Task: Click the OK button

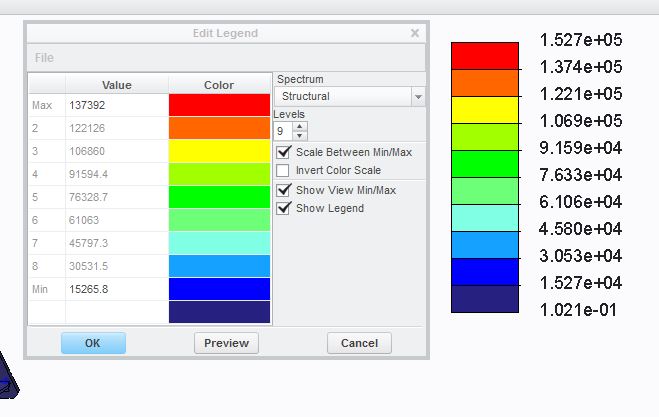Action: (x=93, y=343)
